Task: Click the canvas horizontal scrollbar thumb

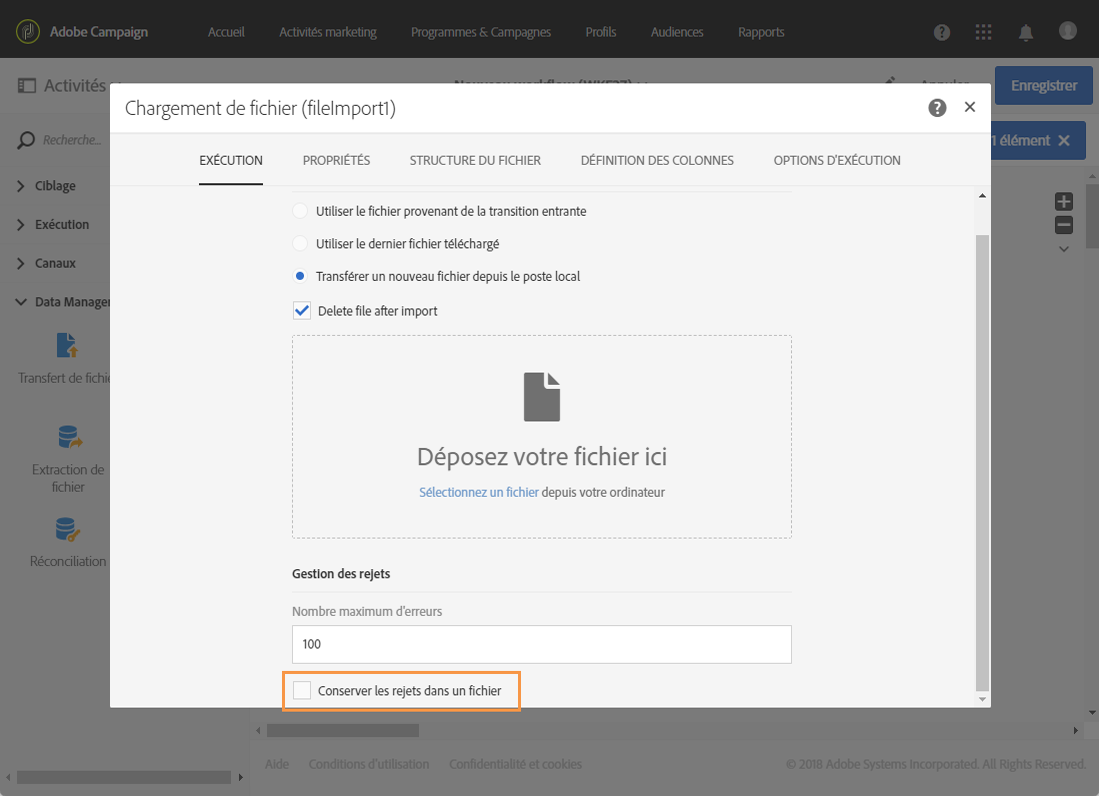Action: pyautogui.click(x=343, y=730)
